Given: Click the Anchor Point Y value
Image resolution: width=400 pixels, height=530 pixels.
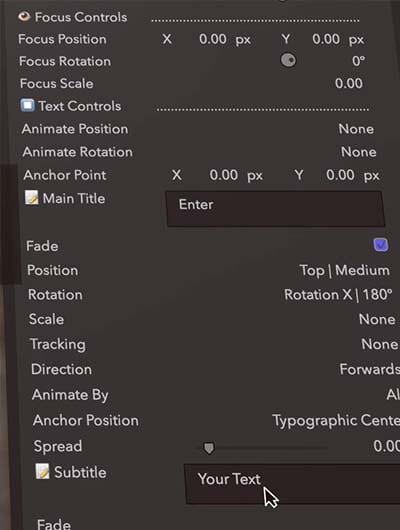Looking at the screenshot, I should point(340,175).
